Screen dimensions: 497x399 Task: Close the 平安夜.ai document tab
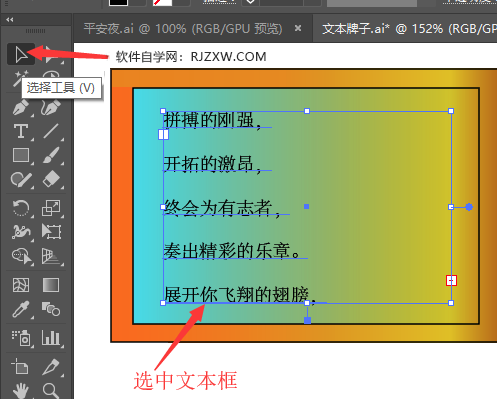[298, 28]
